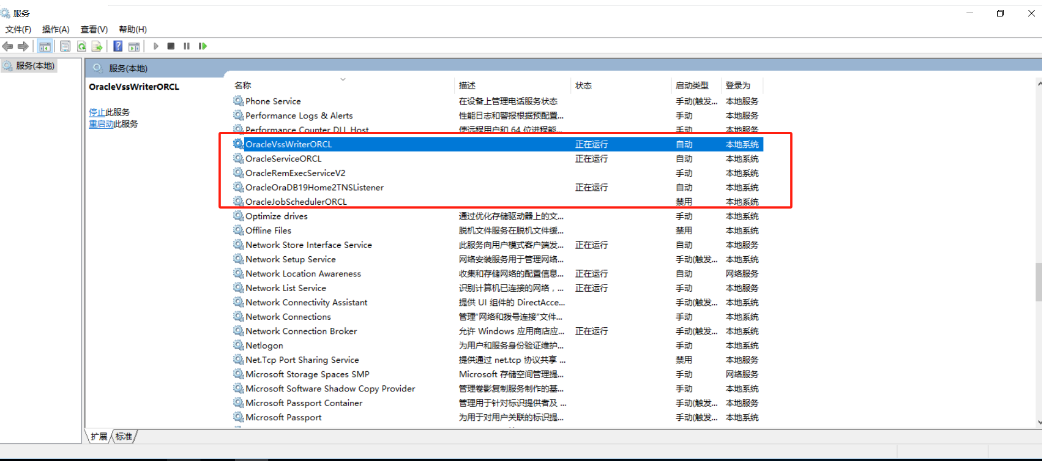Viewport: 1042px width, 461px height.
Task: Click gear icon of Network List Service row
Action: [239, 288]
